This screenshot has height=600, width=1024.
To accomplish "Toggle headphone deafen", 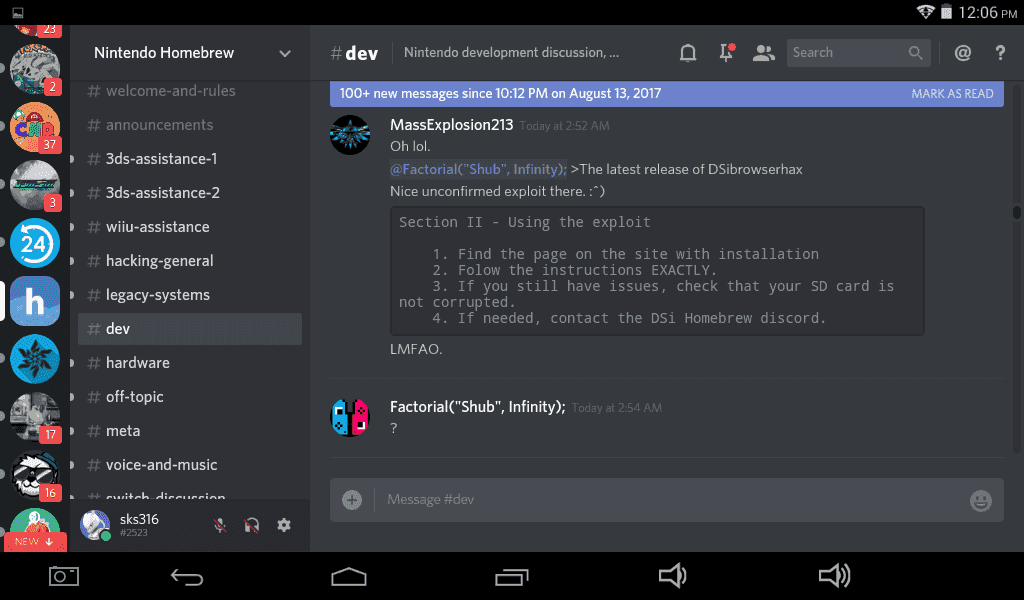I will point(251,525).
